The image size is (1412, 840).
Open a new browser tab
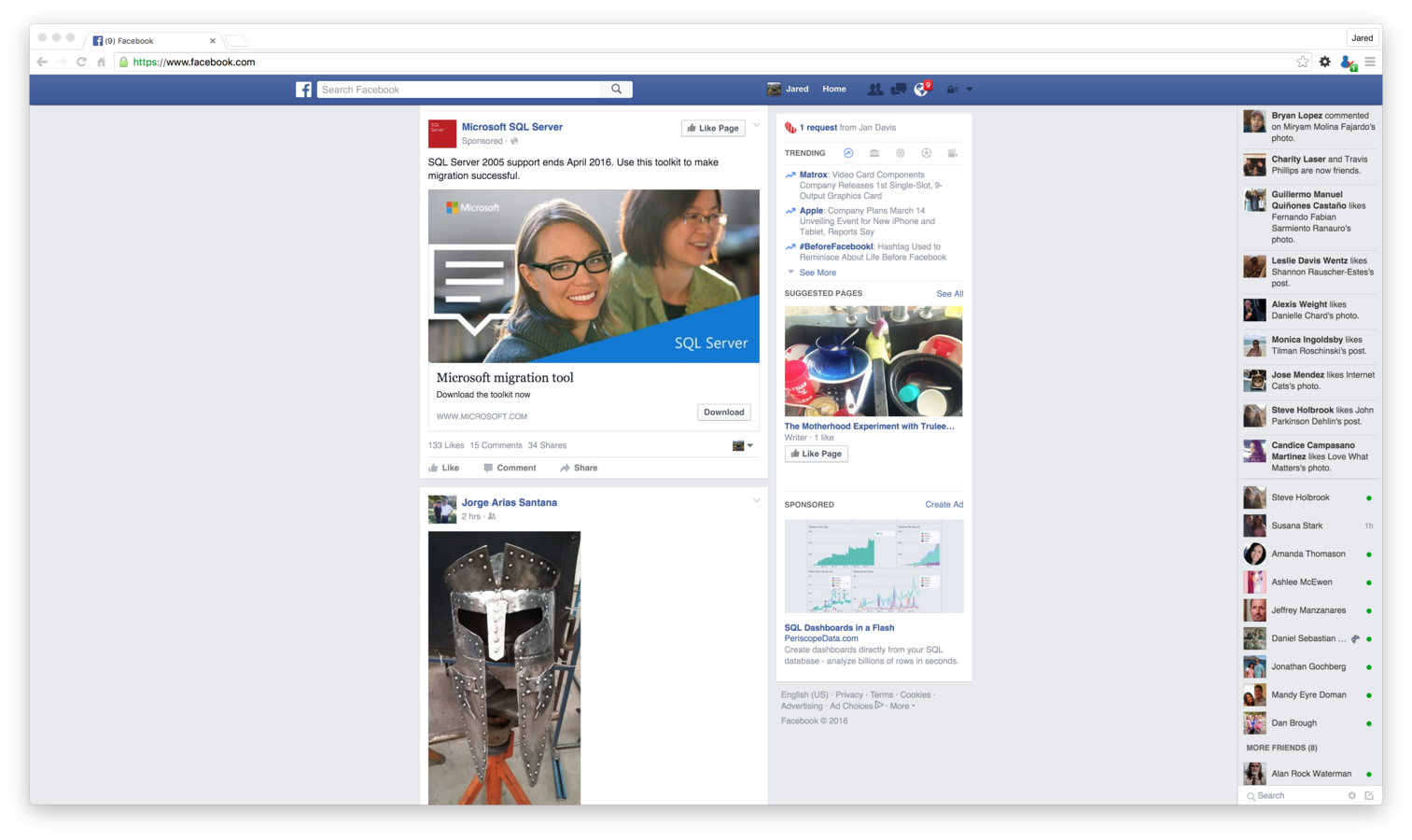click(236, 41)
